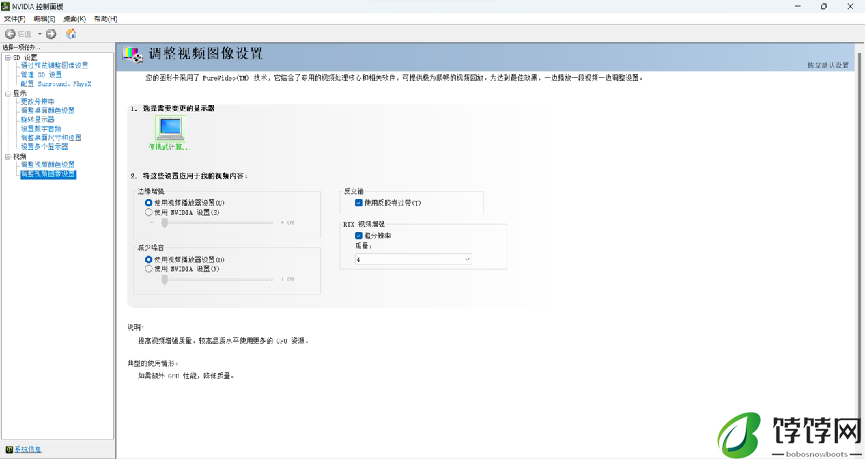The image size is (865, 459).
Task: Collapse the 3D 设置 tree node
Action: (8, 57)
